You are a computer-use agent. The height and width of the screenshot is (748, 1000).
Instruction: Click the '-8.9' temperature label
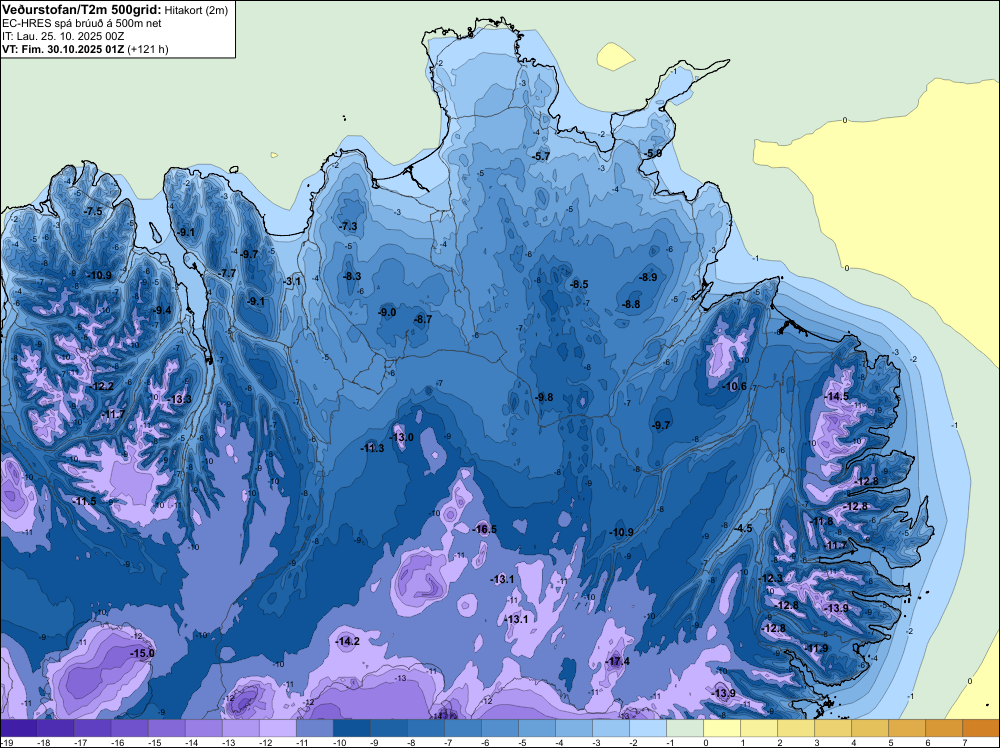648,277
